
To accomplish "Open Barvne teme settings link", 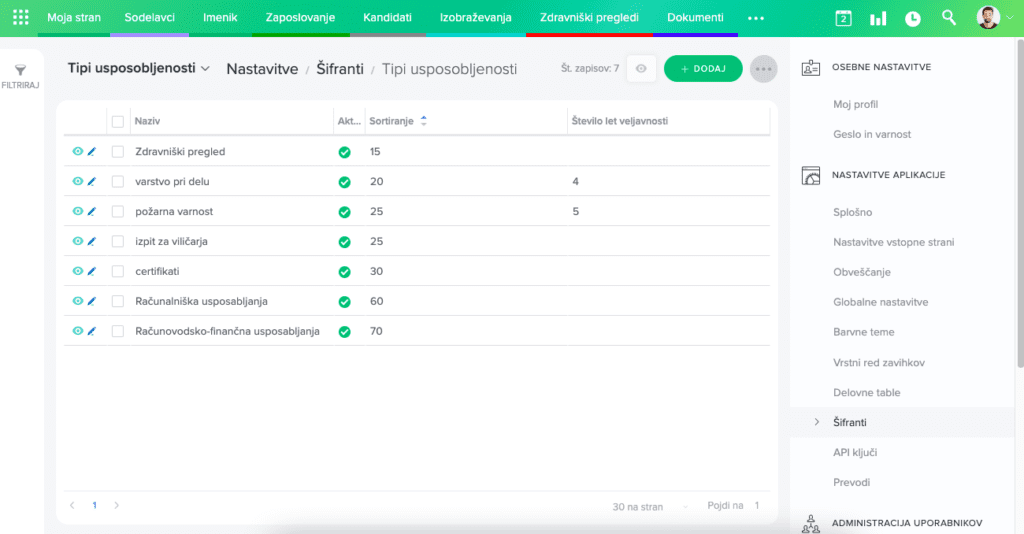I will point(863,332).
